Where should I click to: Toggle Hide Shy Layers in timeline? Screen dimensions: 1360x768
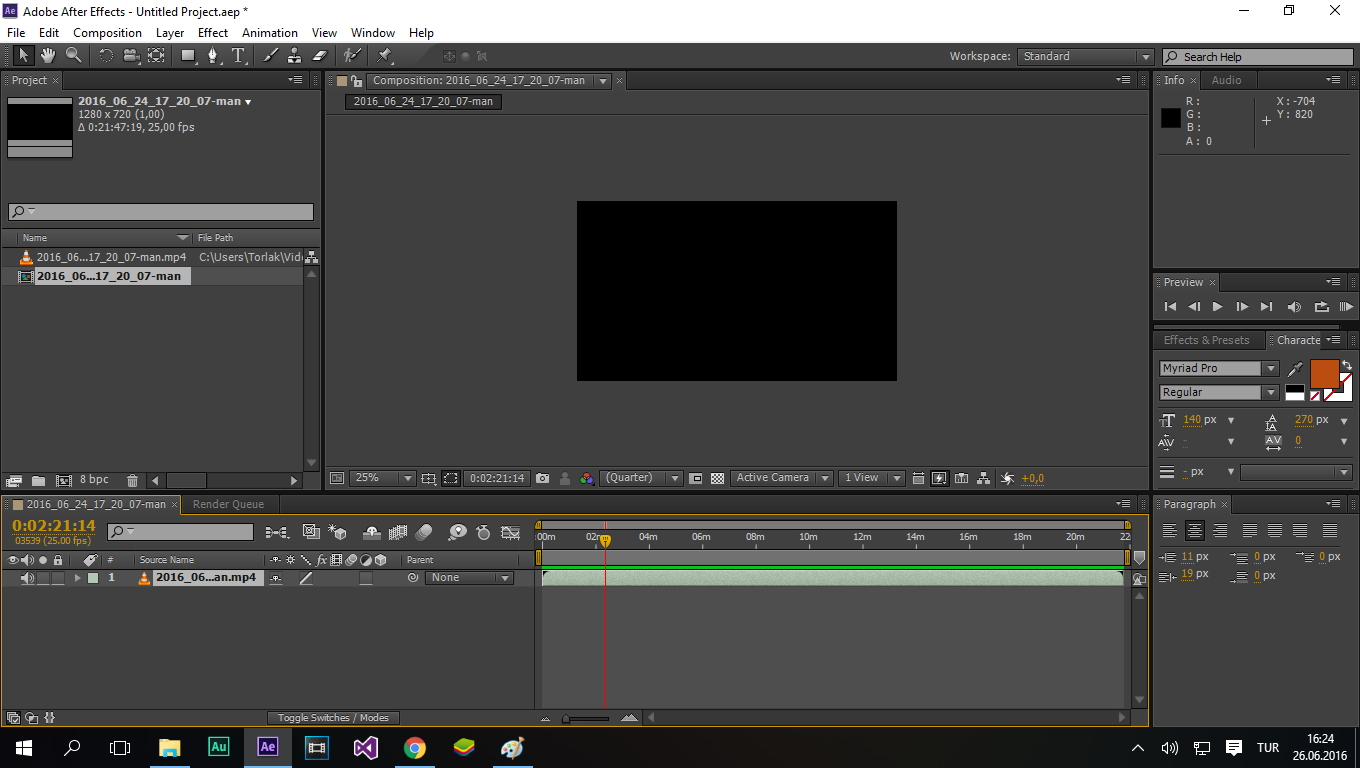coord(371,532)
